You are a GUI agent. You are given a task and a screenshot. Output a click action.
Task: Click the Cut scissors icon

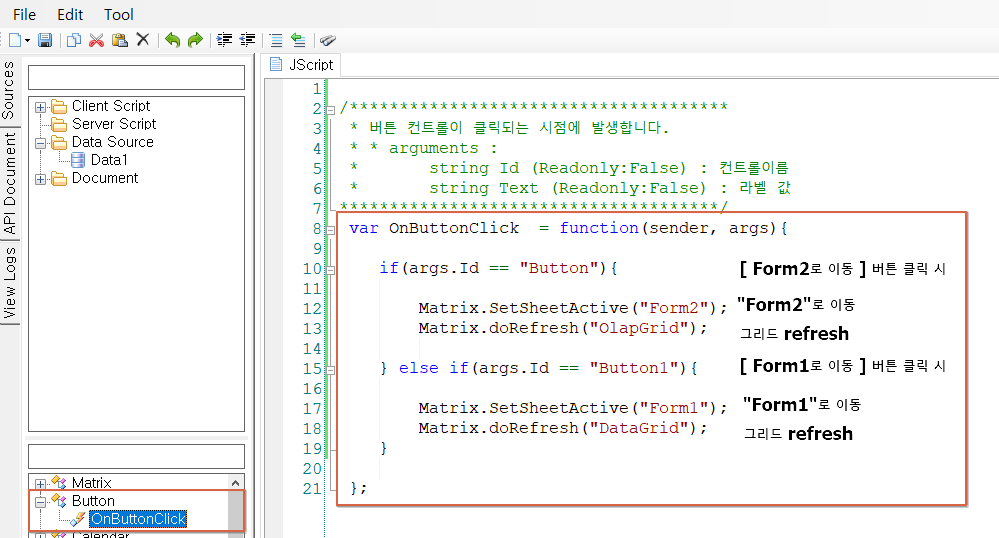point(96,40)
